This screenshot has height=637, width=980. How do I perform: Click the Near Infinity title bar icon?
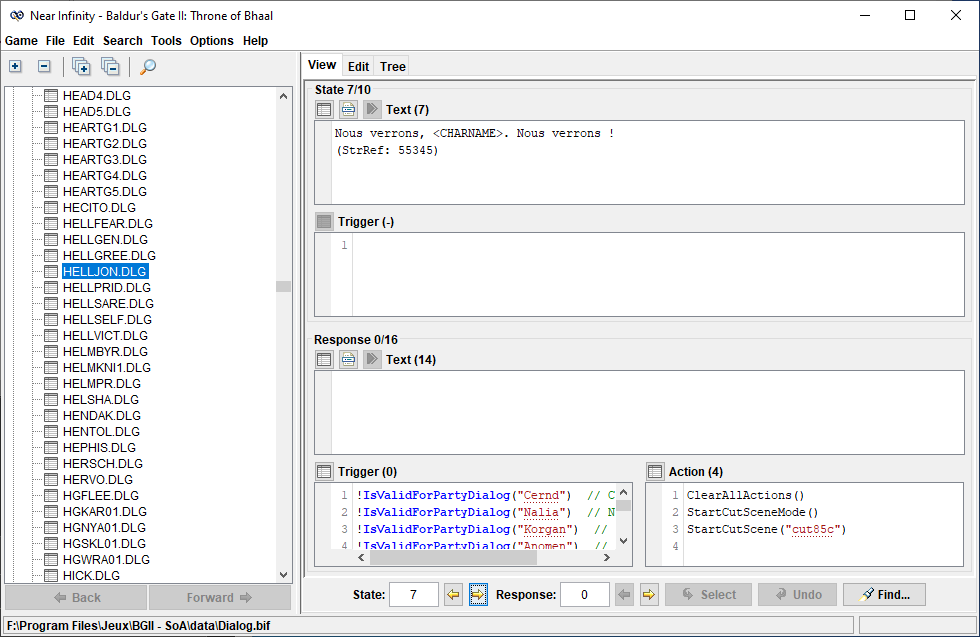[x=17, y=16]
